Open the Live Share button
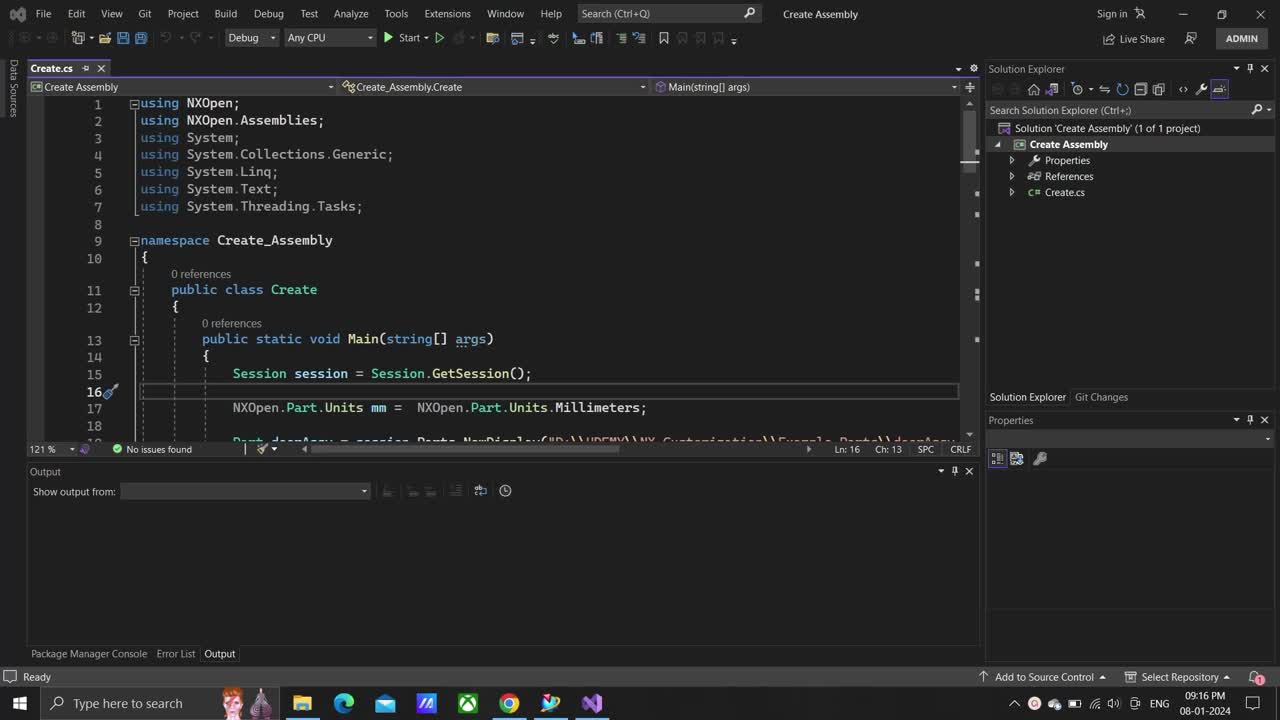1280x720 pixels. tap(1134, 39)
